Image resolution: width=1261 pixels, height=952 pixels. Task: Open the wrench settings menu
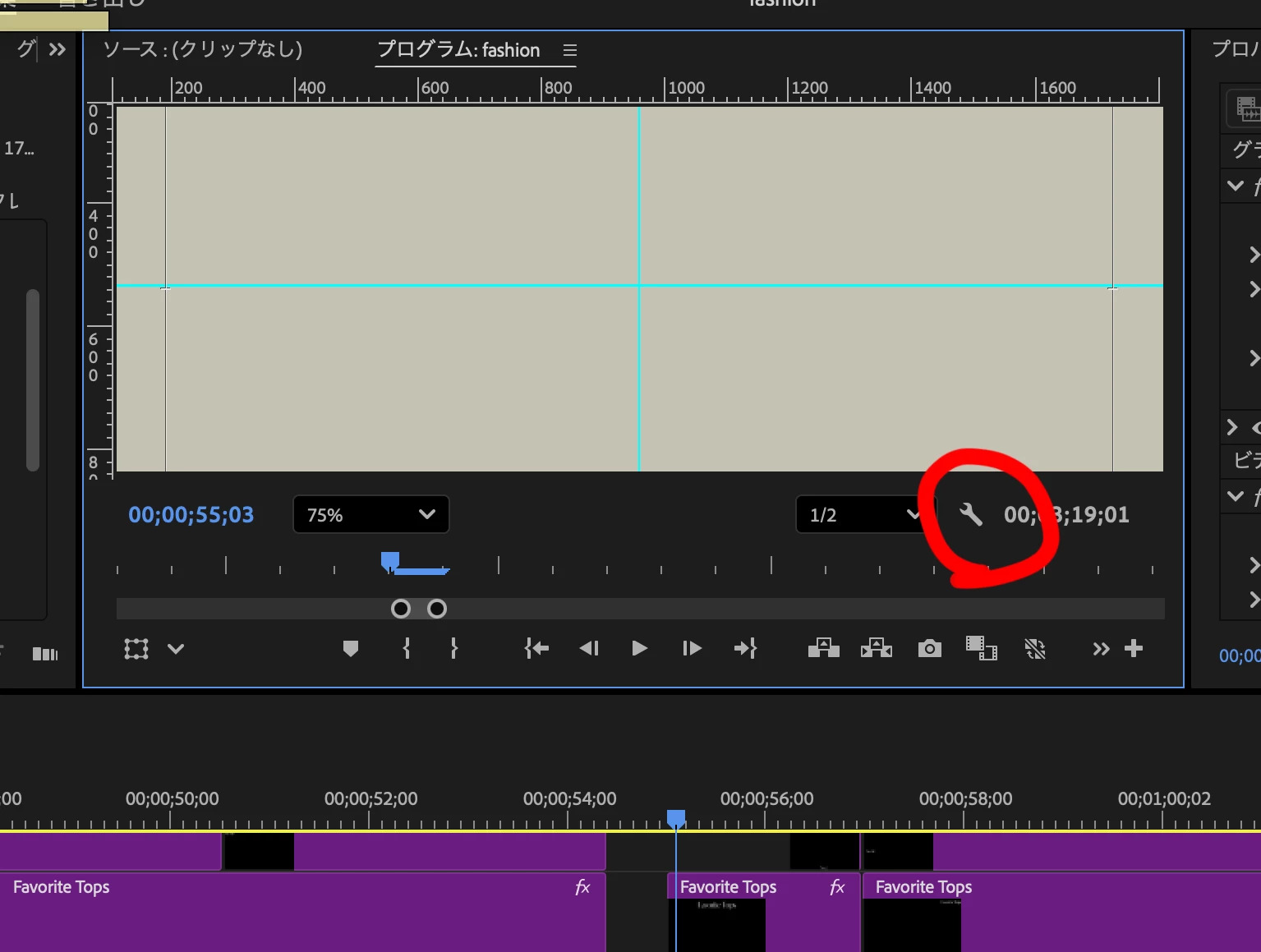click(x=971, y=515)
